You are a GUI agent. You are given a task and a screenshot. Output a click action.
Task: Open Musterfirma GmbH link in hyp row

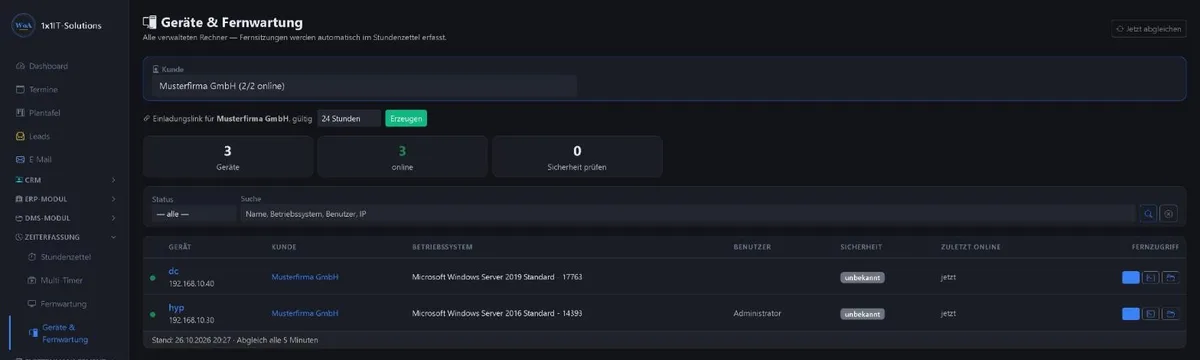[305, 314]
